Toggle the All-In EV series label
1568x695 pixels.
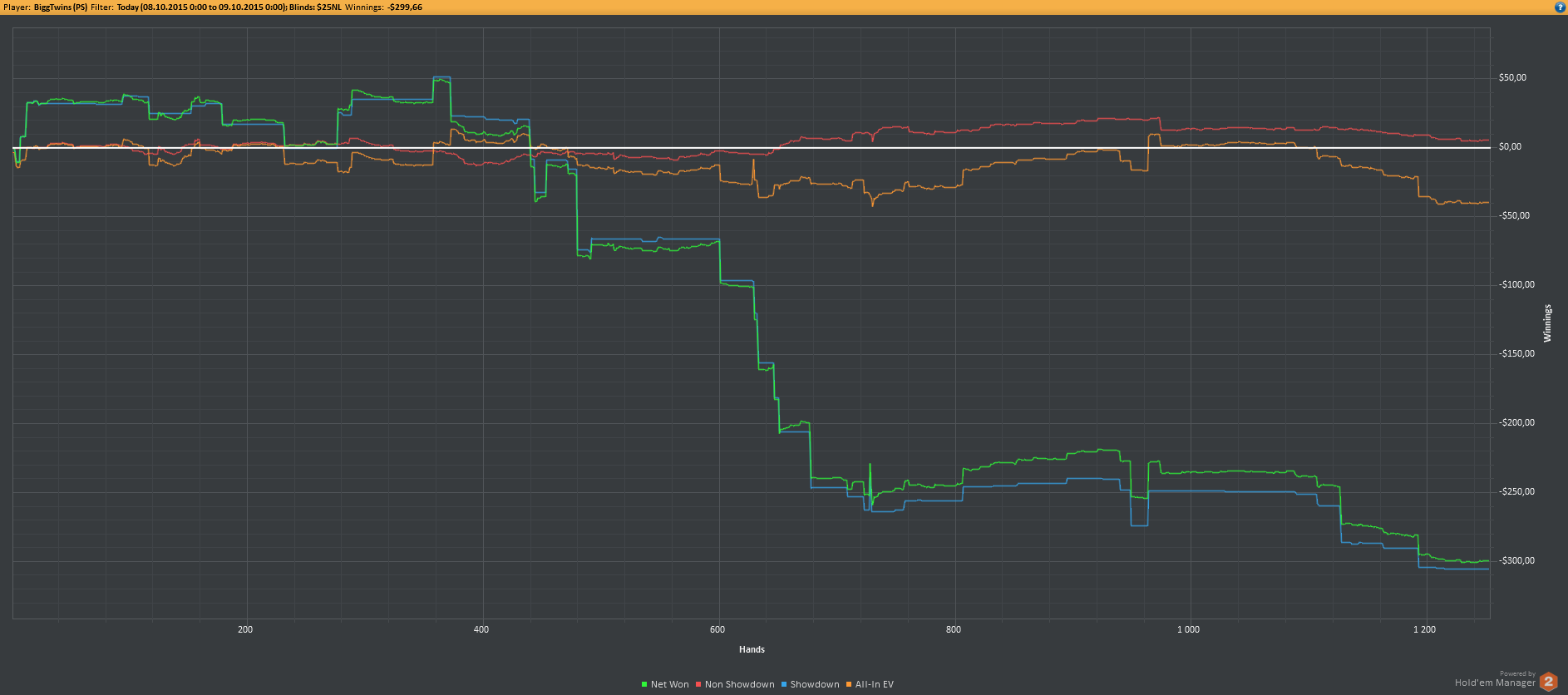click(875, 684)
